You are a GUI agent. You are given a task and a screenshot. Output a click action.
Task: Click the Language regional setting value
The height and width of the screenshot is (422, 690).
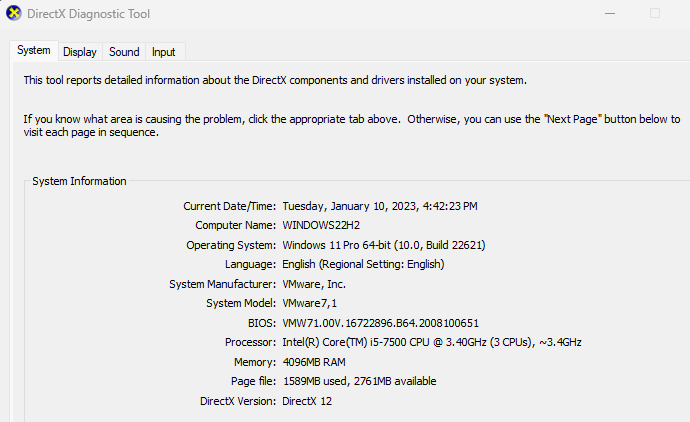tap(363, 264)
